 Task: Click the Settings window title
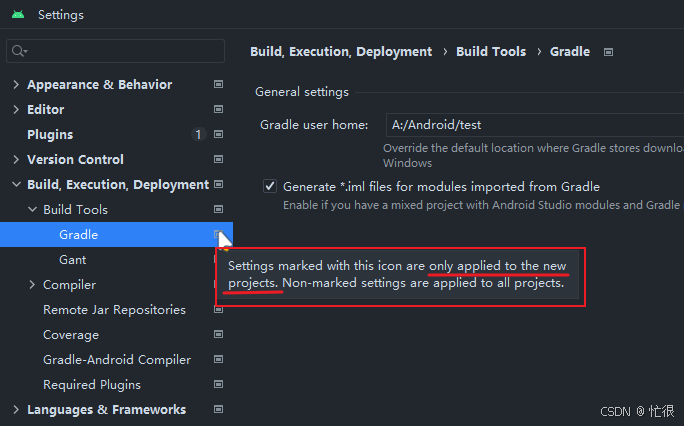(x=61, y=15)
